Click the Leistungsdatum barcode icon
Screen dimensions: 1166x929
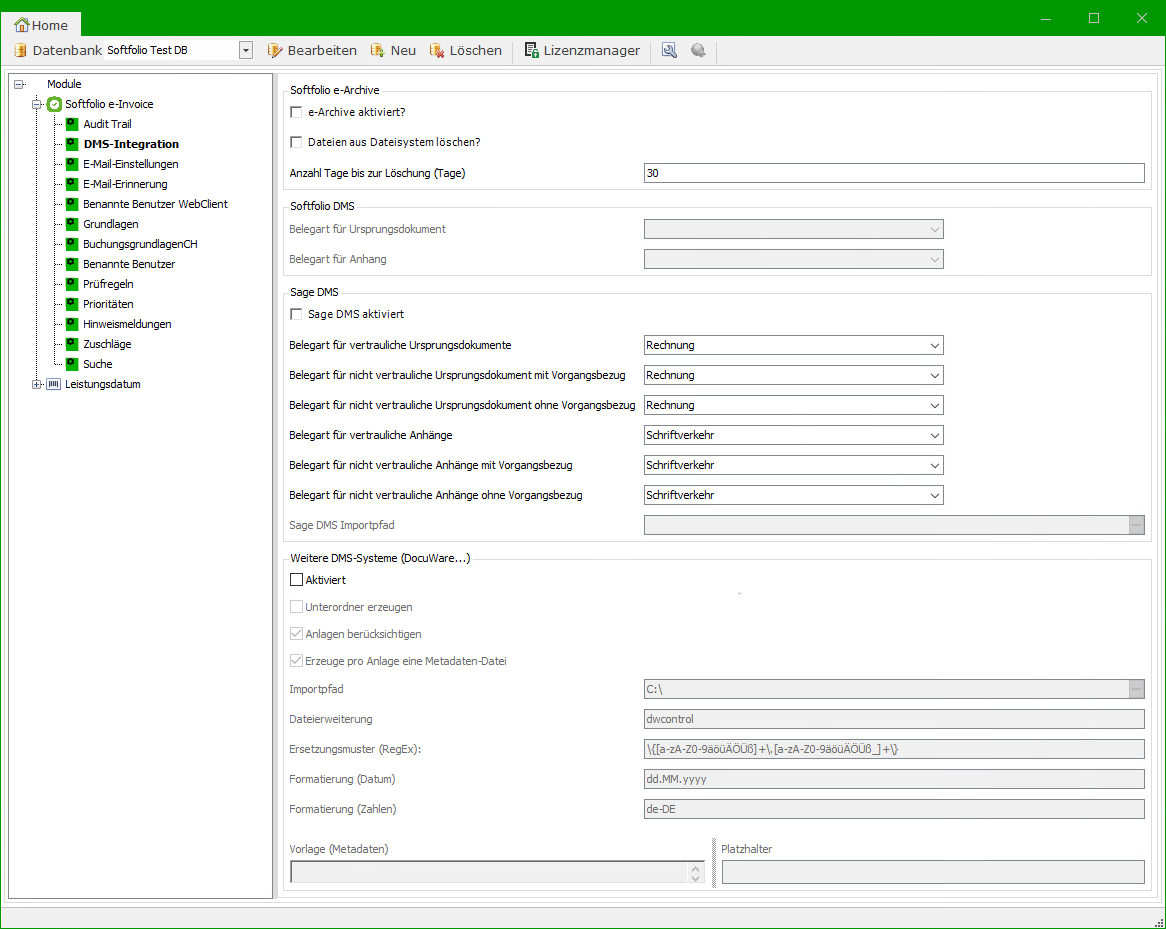54,384
